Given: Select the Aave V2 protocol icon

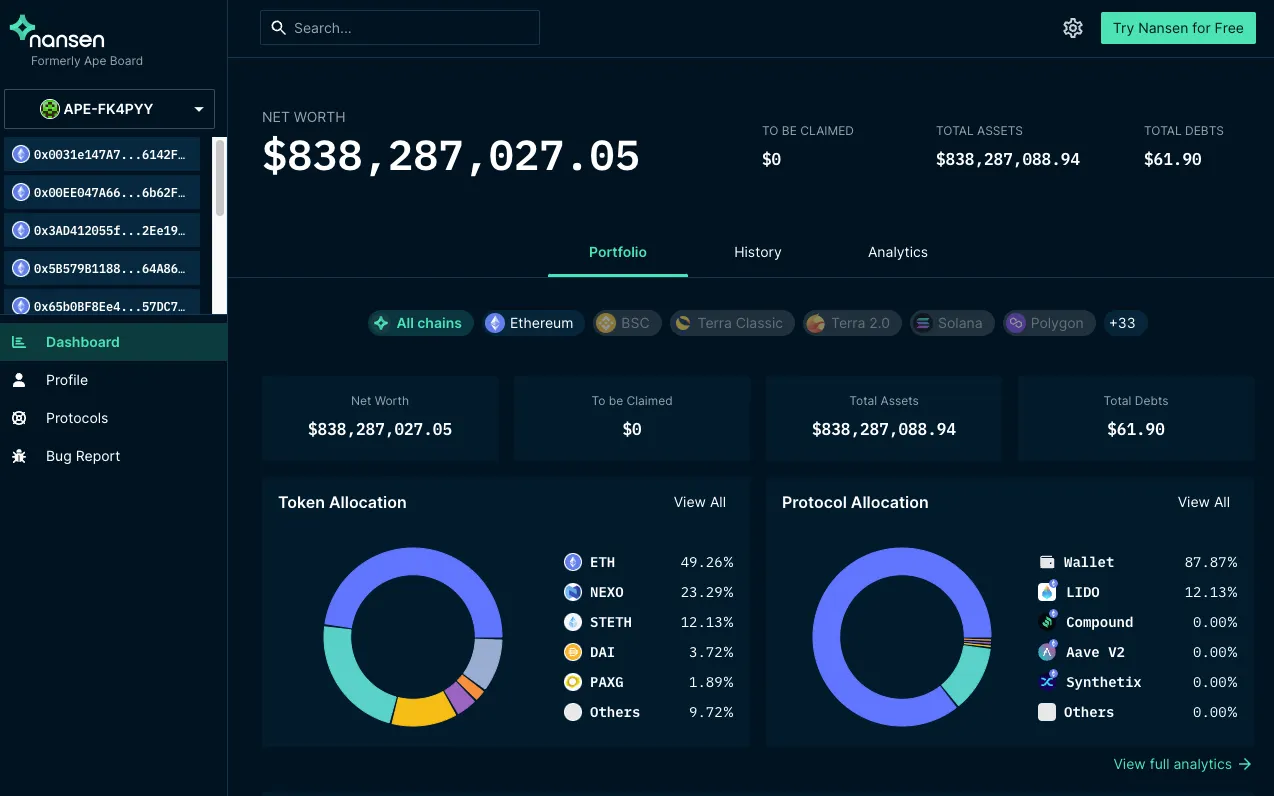Looking at the screenshot, I should point(1046,652).
